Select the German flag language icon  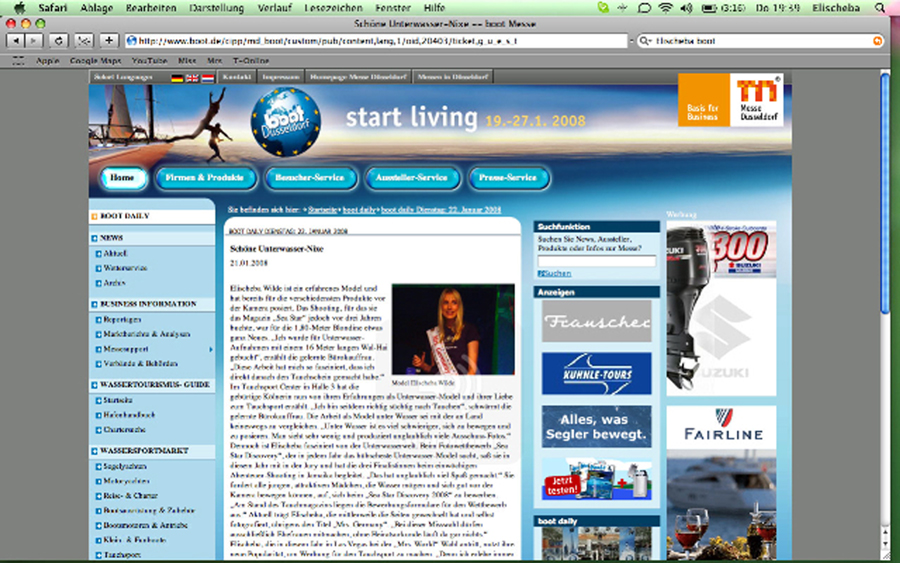pos(178,77)
